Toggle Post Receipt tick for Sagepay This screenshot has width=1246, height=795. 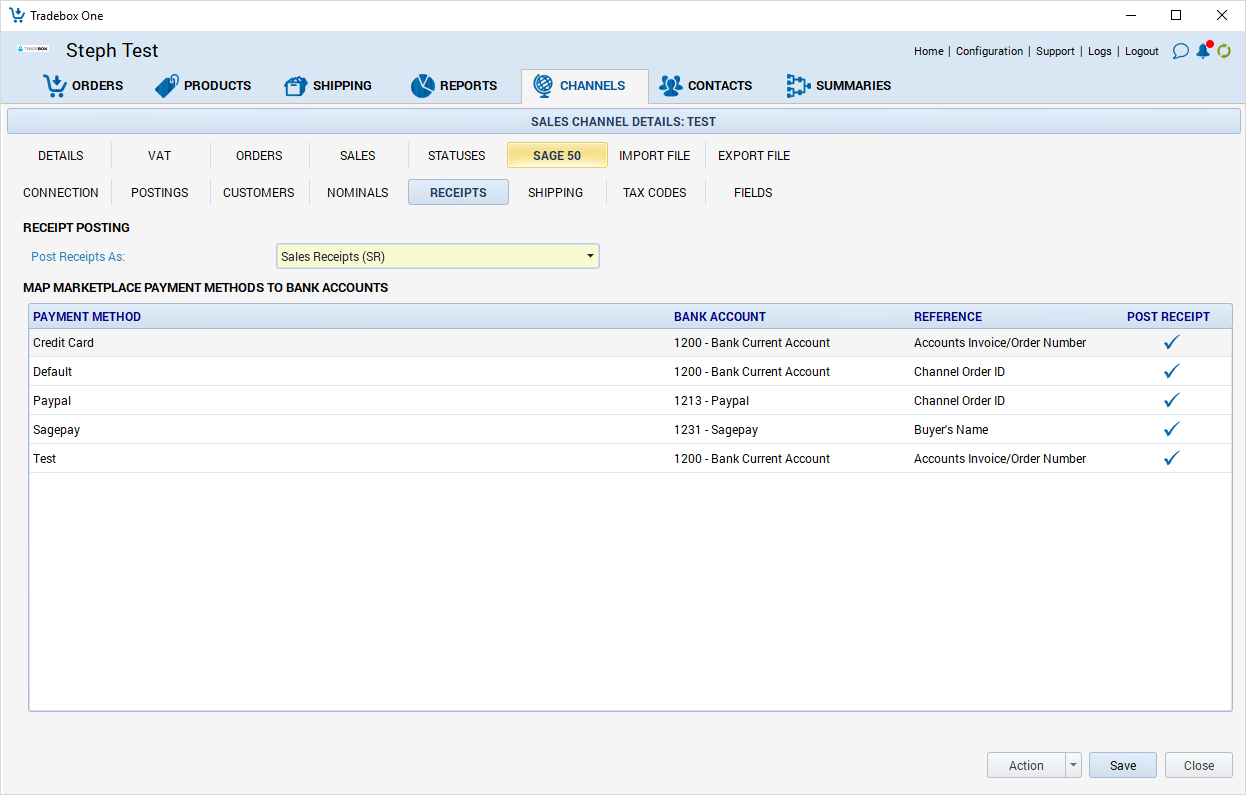1172,430
